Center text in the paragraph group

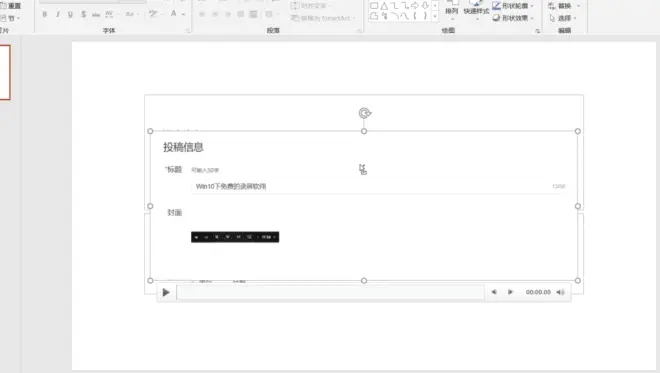pos(215,14)
